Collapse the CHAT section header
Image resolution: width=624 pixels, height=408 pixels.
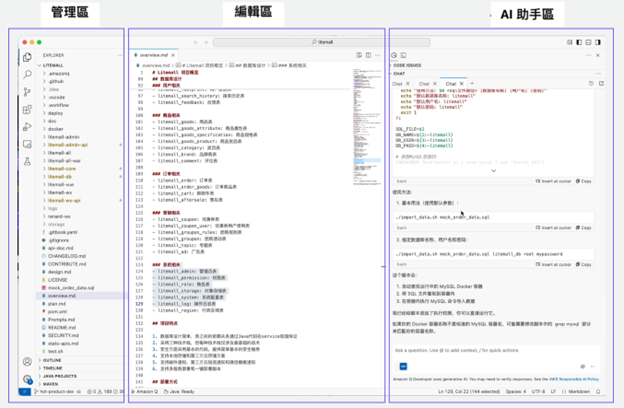point(398,74)
